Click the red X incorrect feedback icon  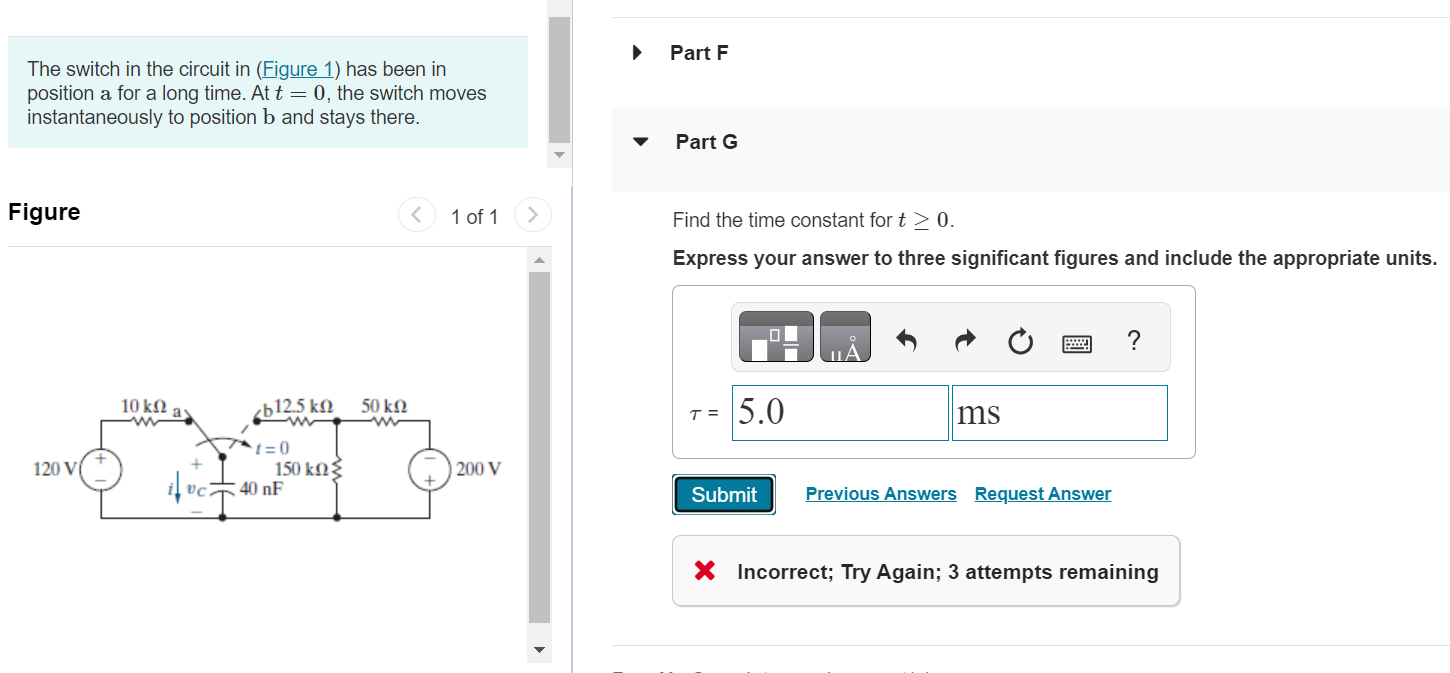[x=704, y=571]
